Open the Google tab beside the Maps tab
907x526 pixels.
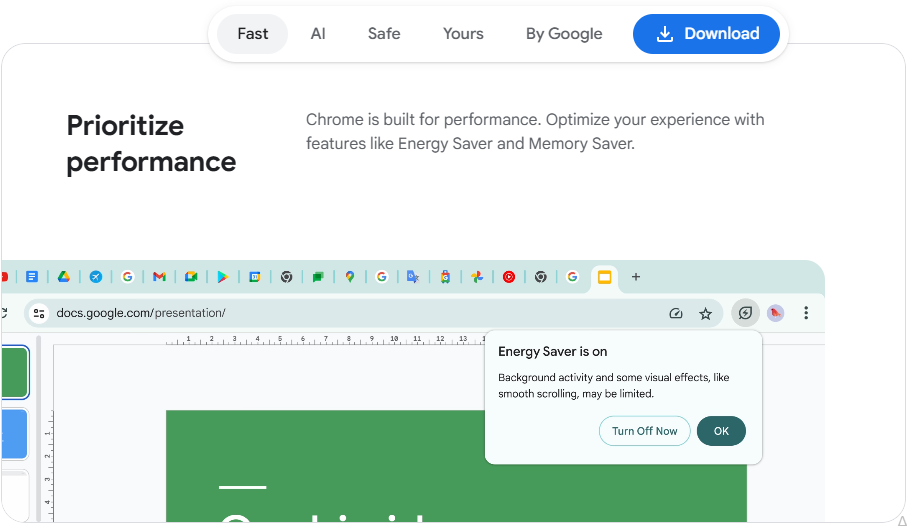pyautogui.click(x=381, y=277)
